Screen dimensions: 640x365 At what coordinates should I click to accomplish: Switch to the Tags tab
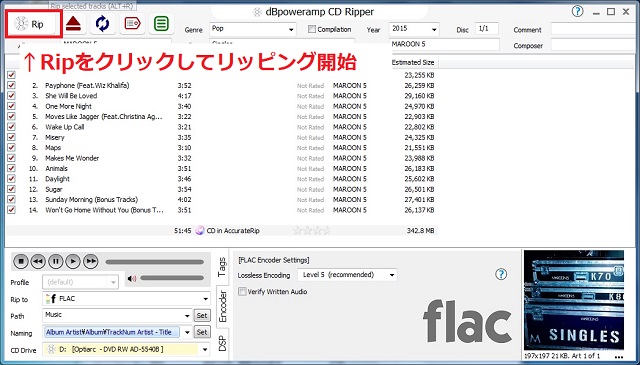(222, 267)
